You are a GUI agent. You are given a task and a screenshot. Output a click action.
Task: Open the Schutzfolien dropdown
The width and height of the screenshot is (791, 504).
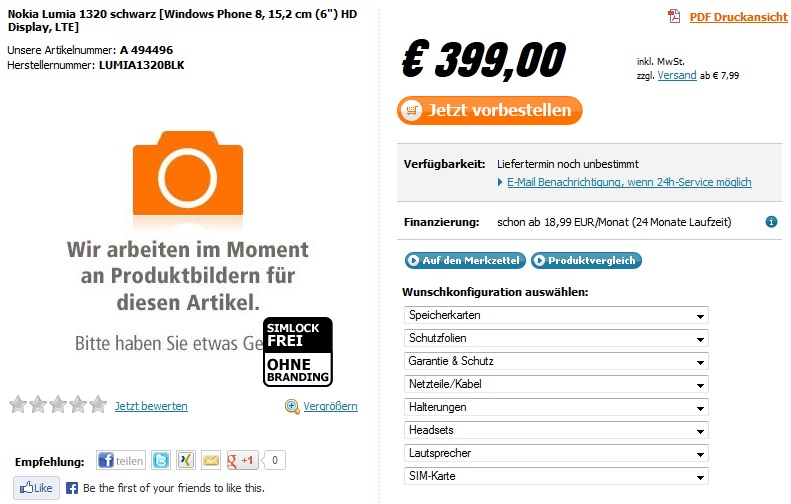coord(556,338)
